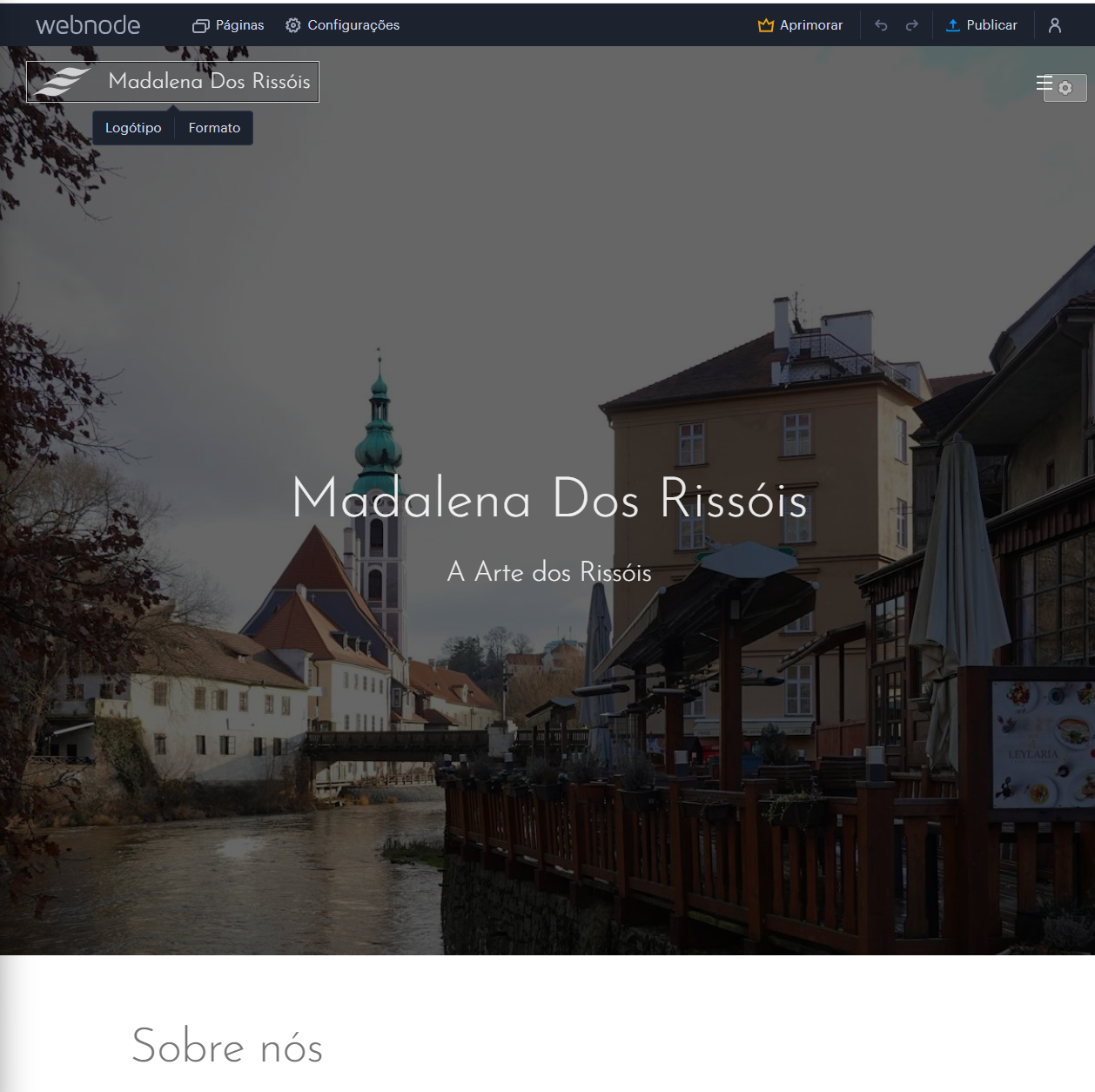Image resolution: width=1095 pixels, height=1092 pixels.
Task: Click the gear icon beside Configurações
Action: point(293,26)
